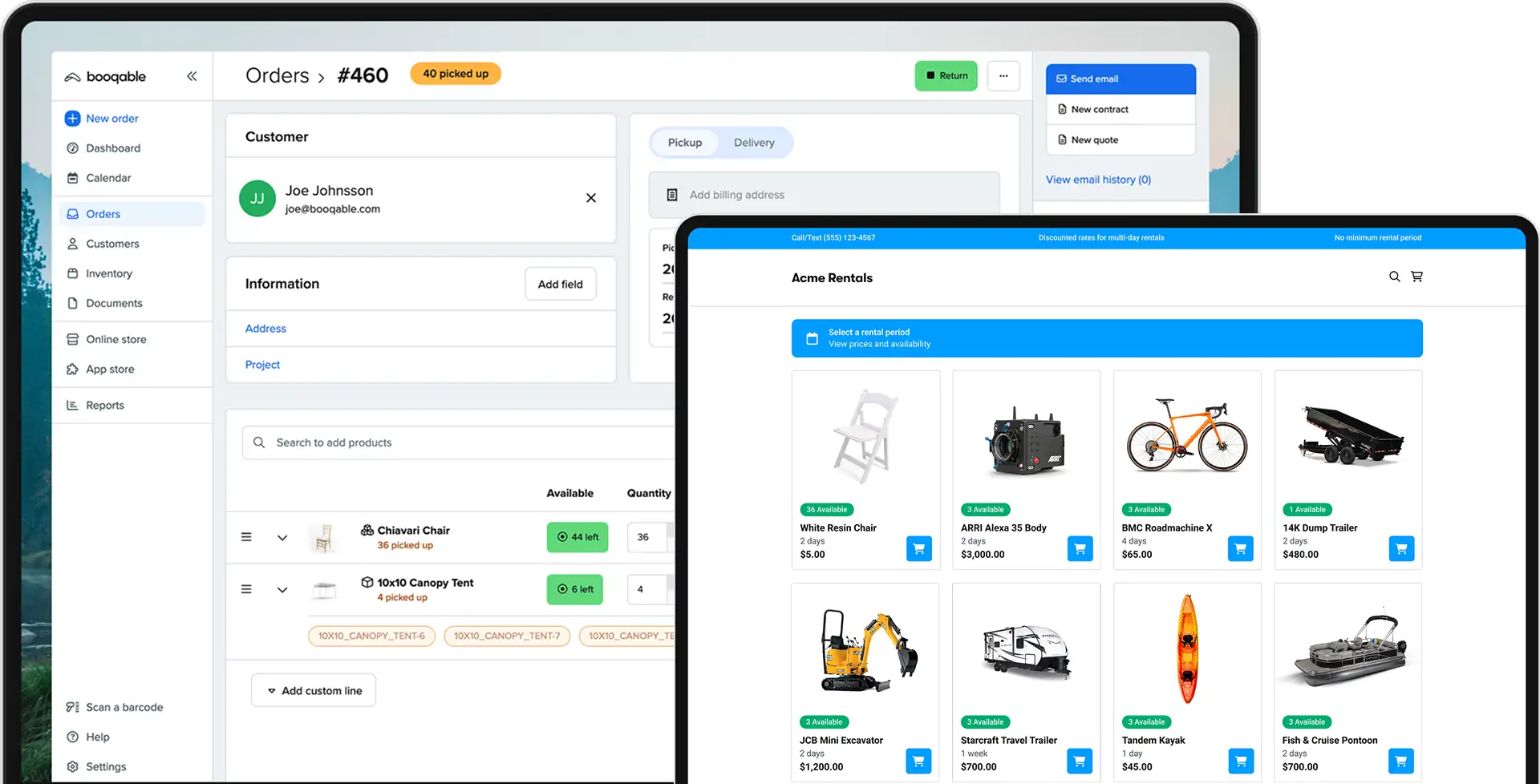Open the Tandem Kayak product title
This screenshot has height=784, width=1540.
(x=1153, y=741)
